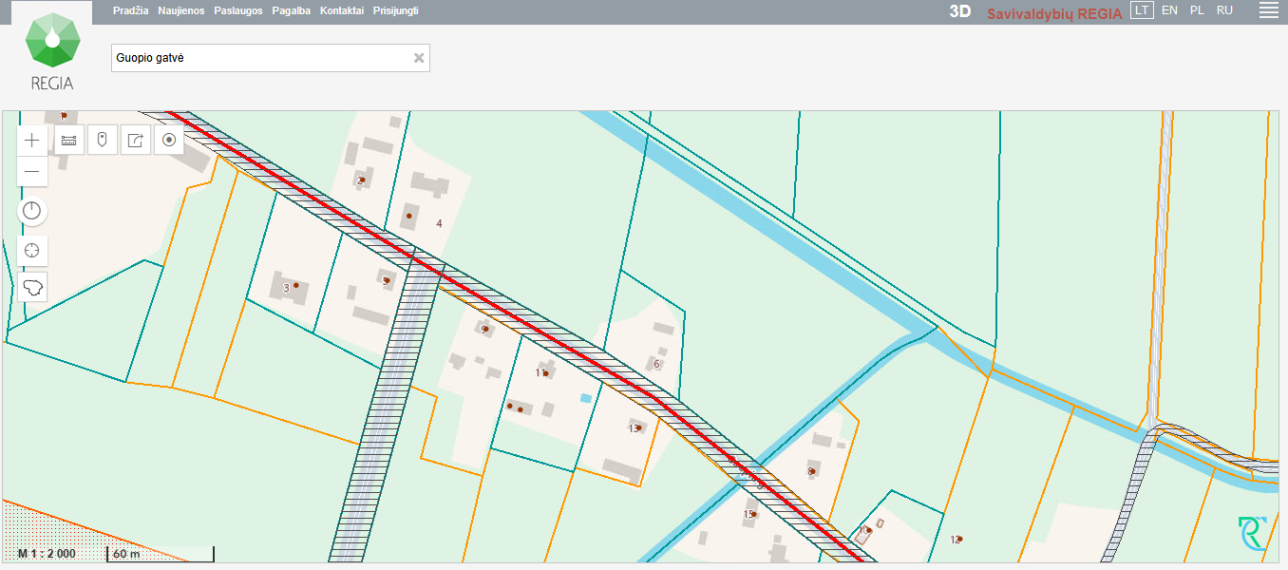Zoom in on the map
The image size is (1288, 570).
[32, 140]
